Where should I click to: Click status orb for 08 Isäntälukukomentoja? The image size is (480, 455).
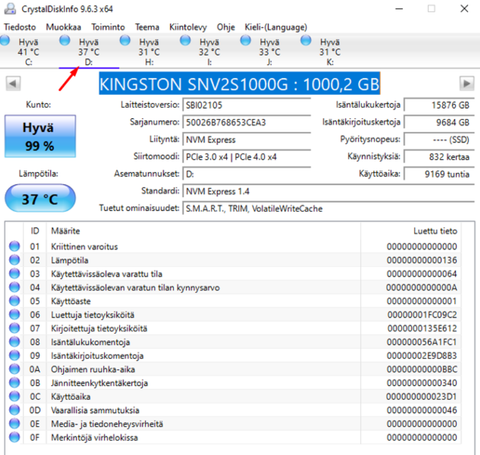[14, 342]
